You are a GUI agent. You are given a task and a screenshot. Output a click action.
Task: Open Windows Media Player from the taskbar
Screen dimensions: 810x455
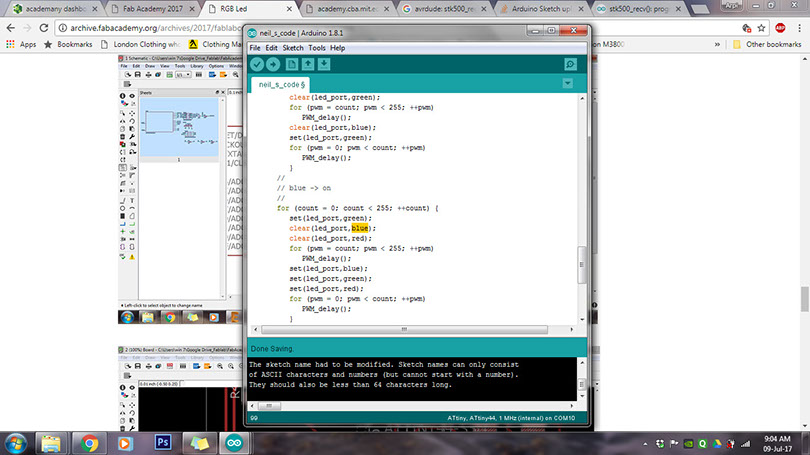point(125,443)
